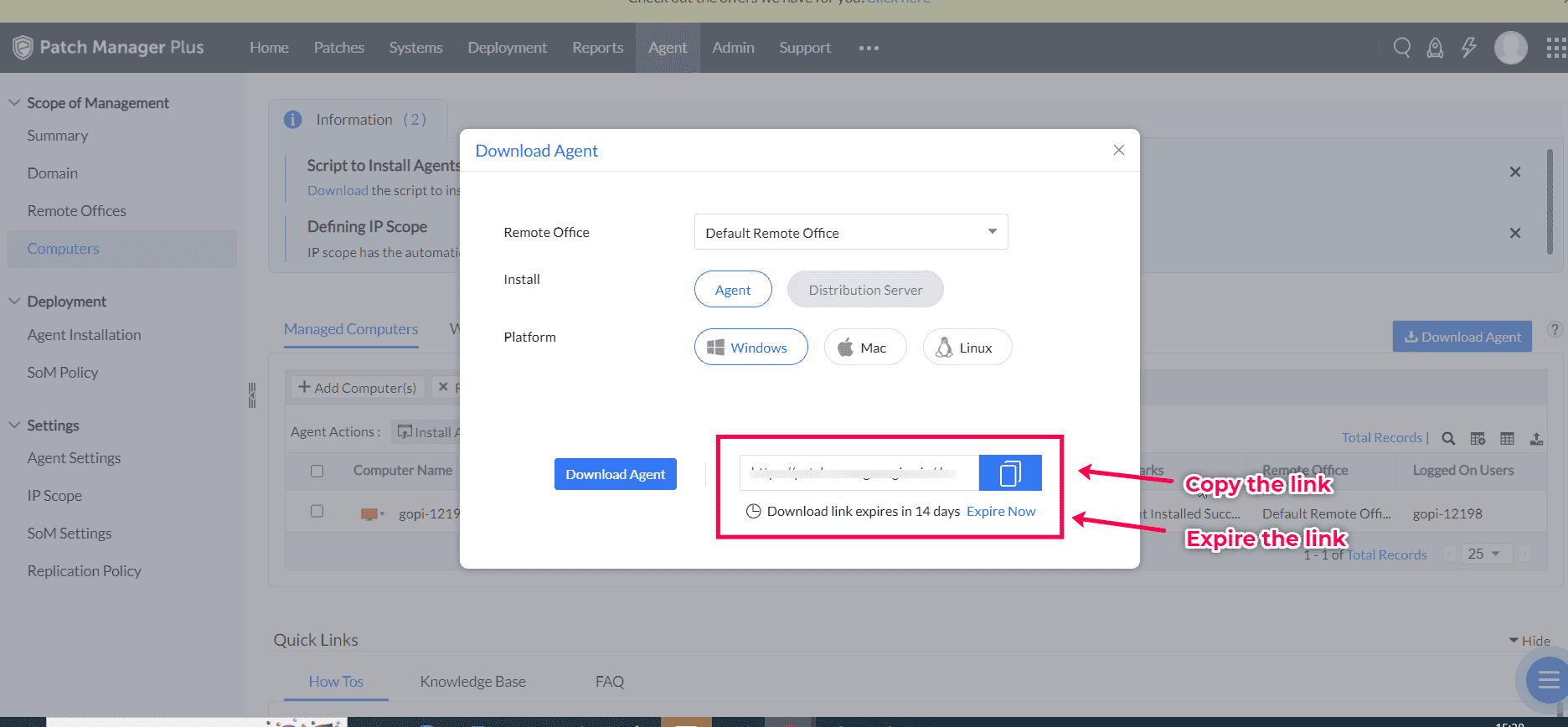Switch to the FAQ tab
1568x727 pixels.
point(610,682)
